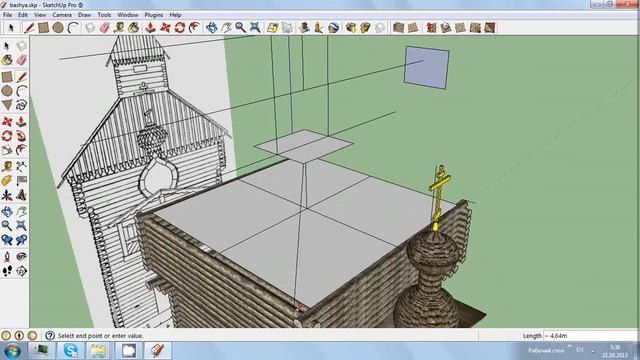Go to Next view in left tool set
This screenshot has height=360, width=640.
pyautogui.click(x=21, y=240)
